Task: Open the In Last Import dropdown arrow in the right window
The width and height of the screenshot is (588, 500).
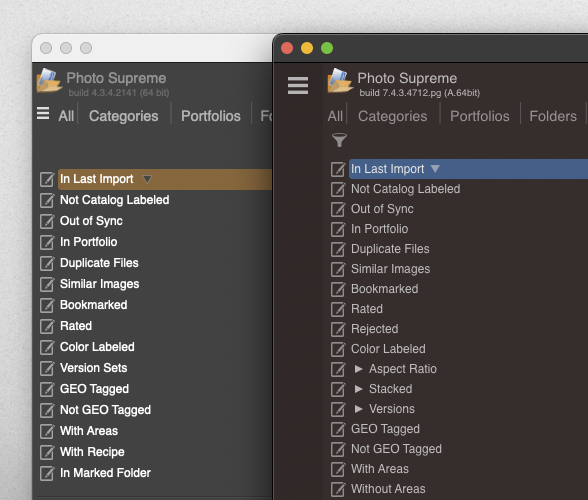Action: tap(435, 169)
